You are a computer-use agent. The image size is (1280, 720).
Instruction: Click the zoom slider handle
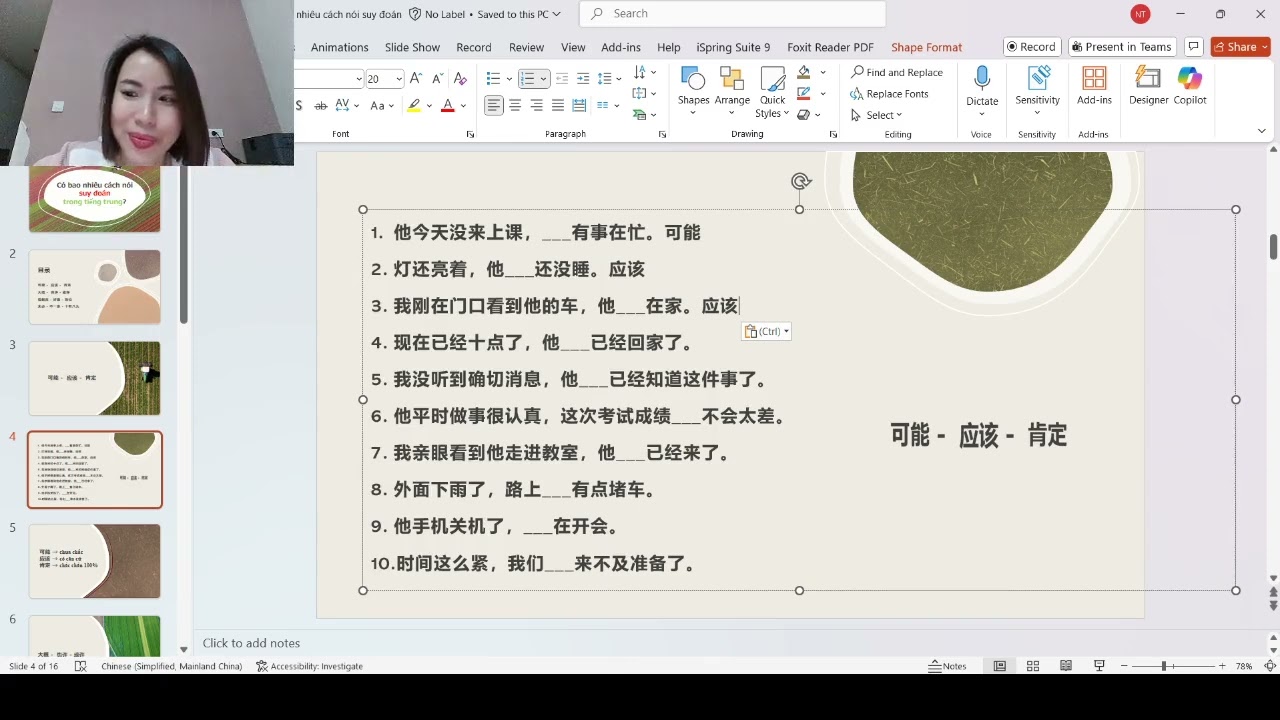point(1163,666)
